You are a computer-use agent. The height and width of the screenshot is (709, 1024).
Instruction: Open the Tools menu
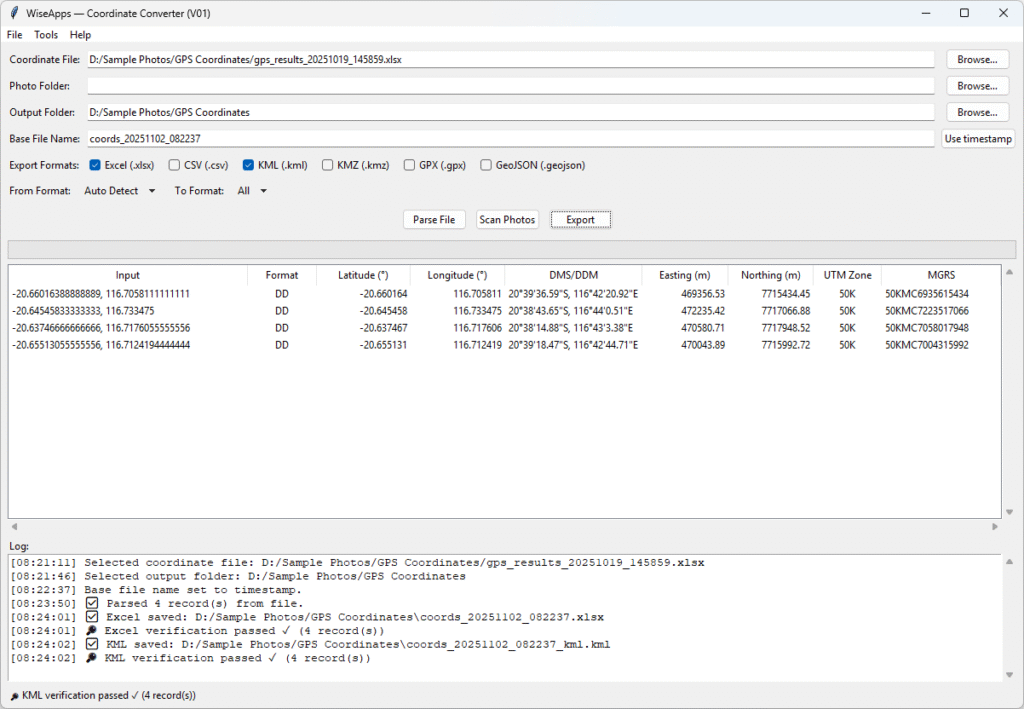click(45, 34)
